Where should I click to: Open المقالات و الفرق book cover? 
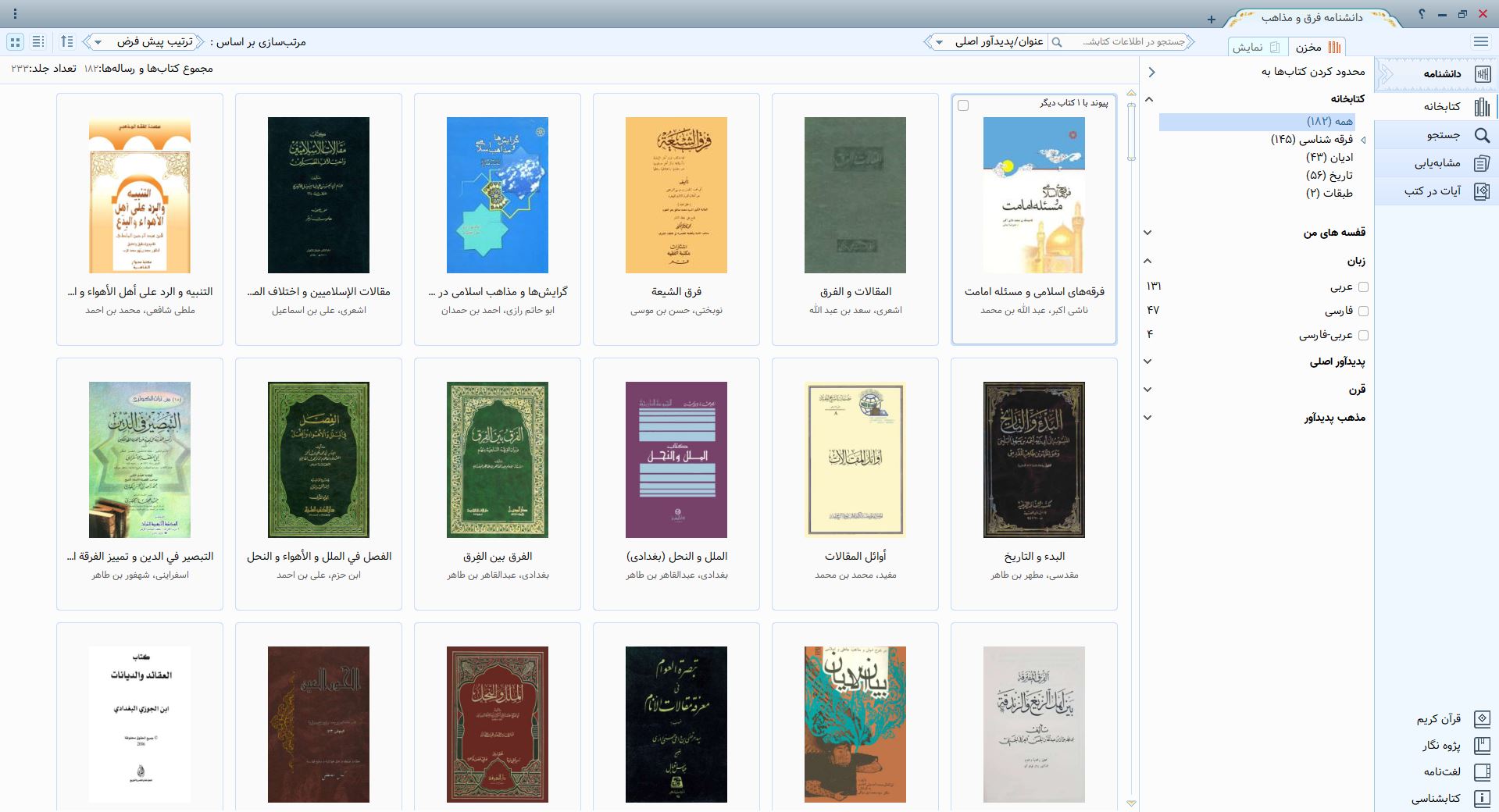(855, 195)
